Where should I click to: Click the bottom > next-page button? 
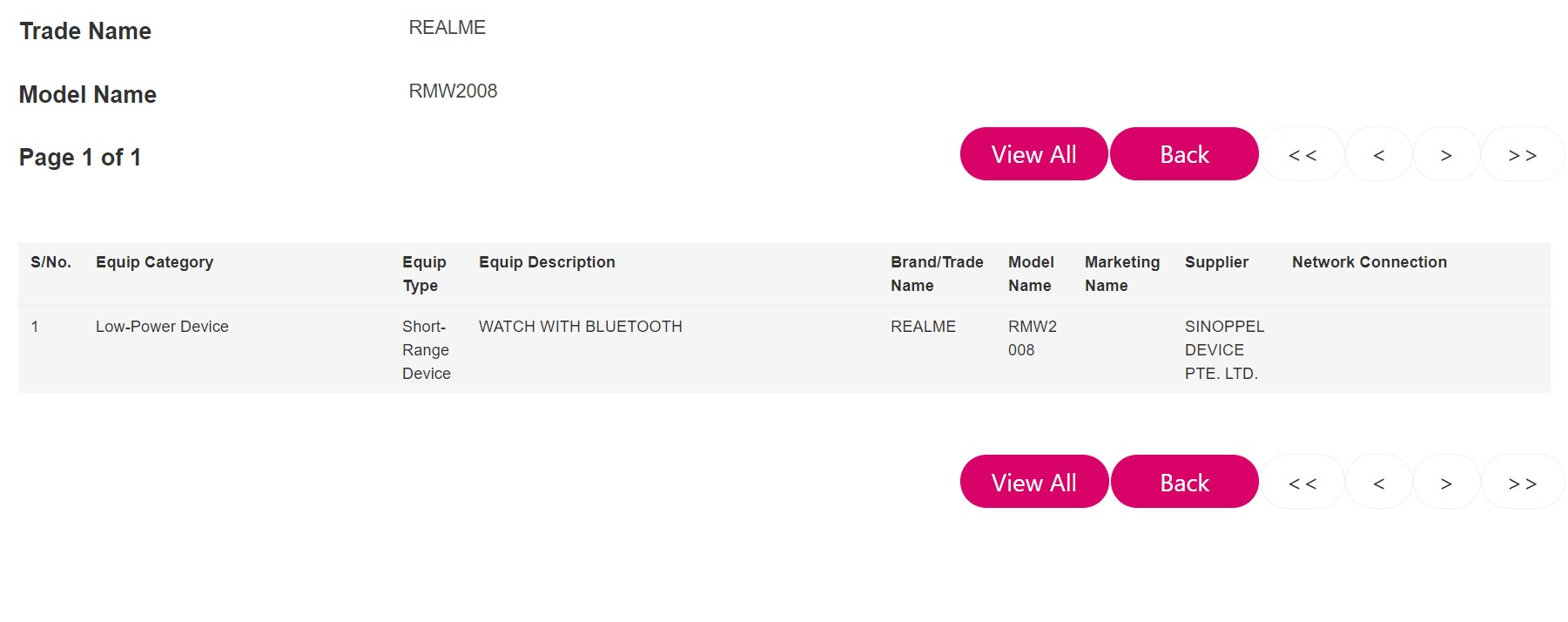tap(1446, 483)
